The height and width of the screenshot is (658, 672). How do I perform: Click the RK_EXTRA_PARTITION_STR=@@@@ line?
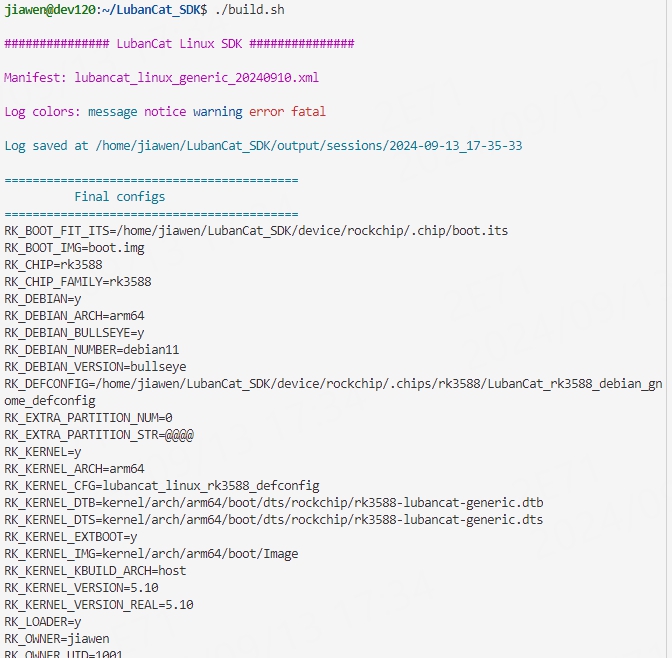99,435
